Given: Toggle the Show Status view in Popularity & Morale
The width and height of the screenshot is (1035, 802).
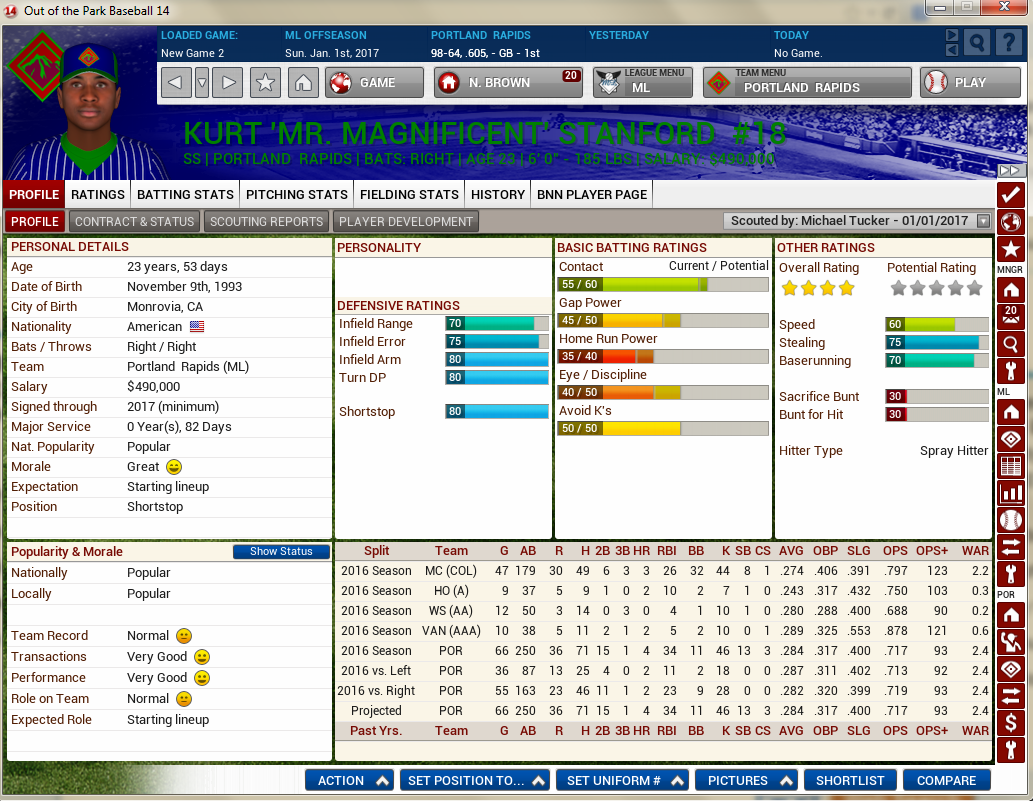Looking at the screenshot, I should [x=281, y=552].
